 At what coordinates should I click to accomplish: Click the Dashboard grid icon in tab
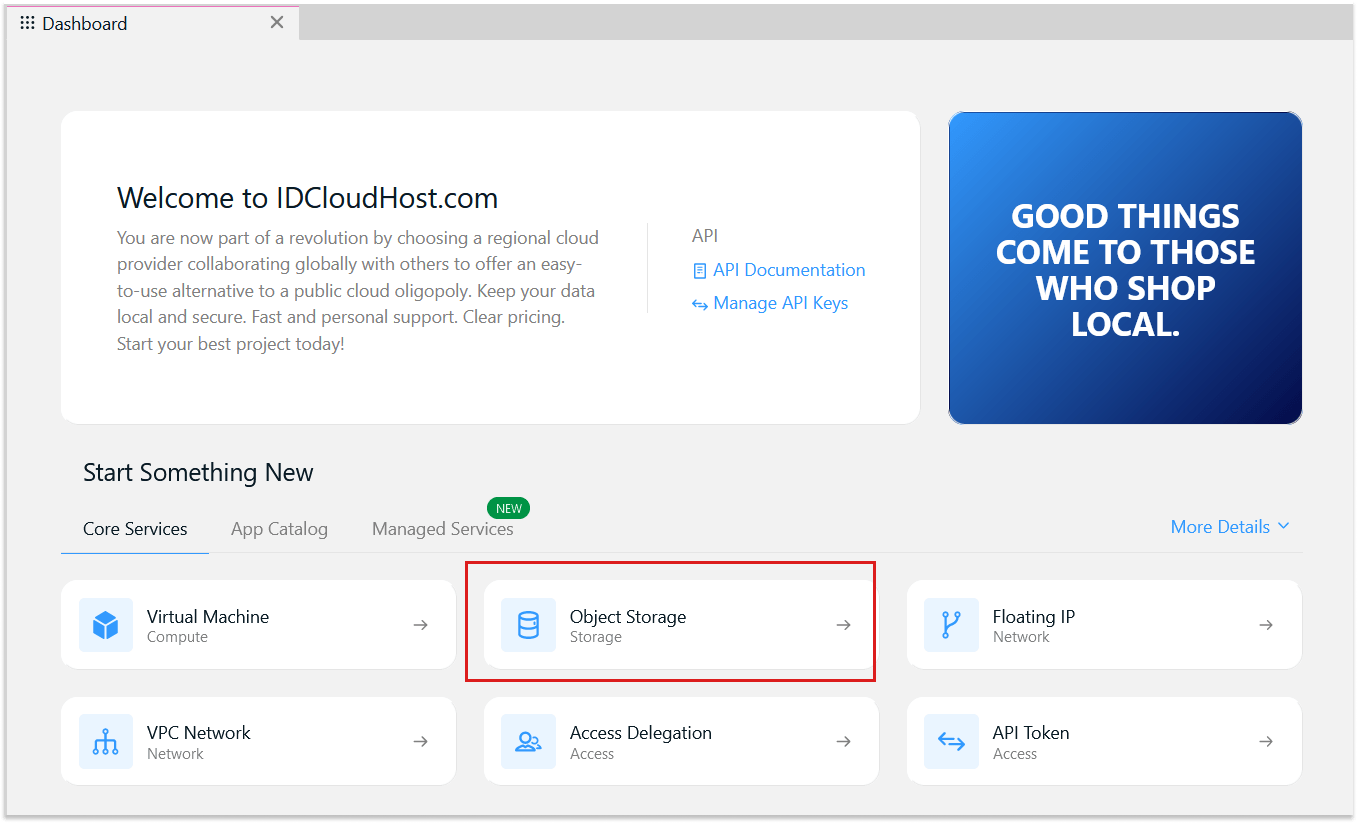(x=28, y=23)
